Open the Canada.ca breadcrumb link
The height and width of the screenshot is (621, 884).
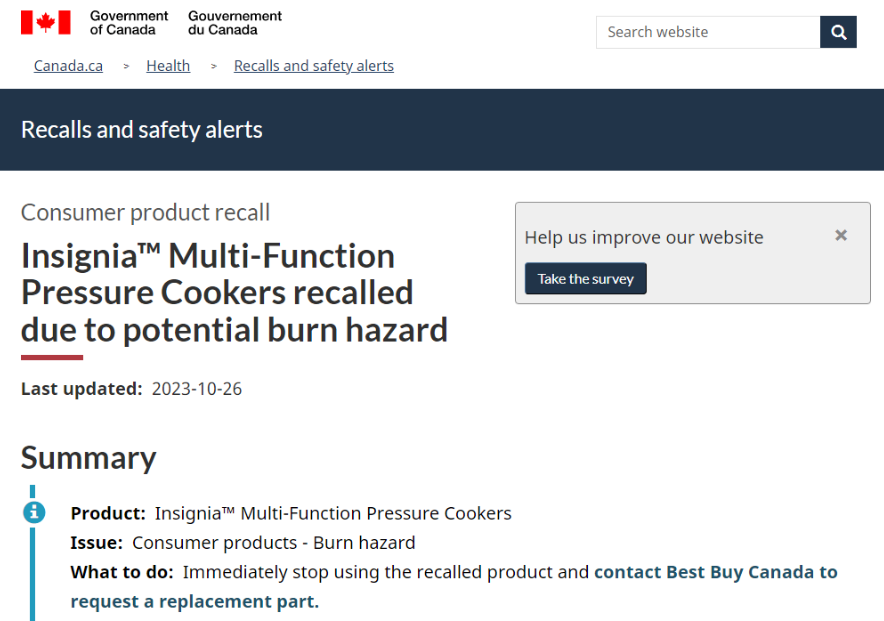(68, 66)
